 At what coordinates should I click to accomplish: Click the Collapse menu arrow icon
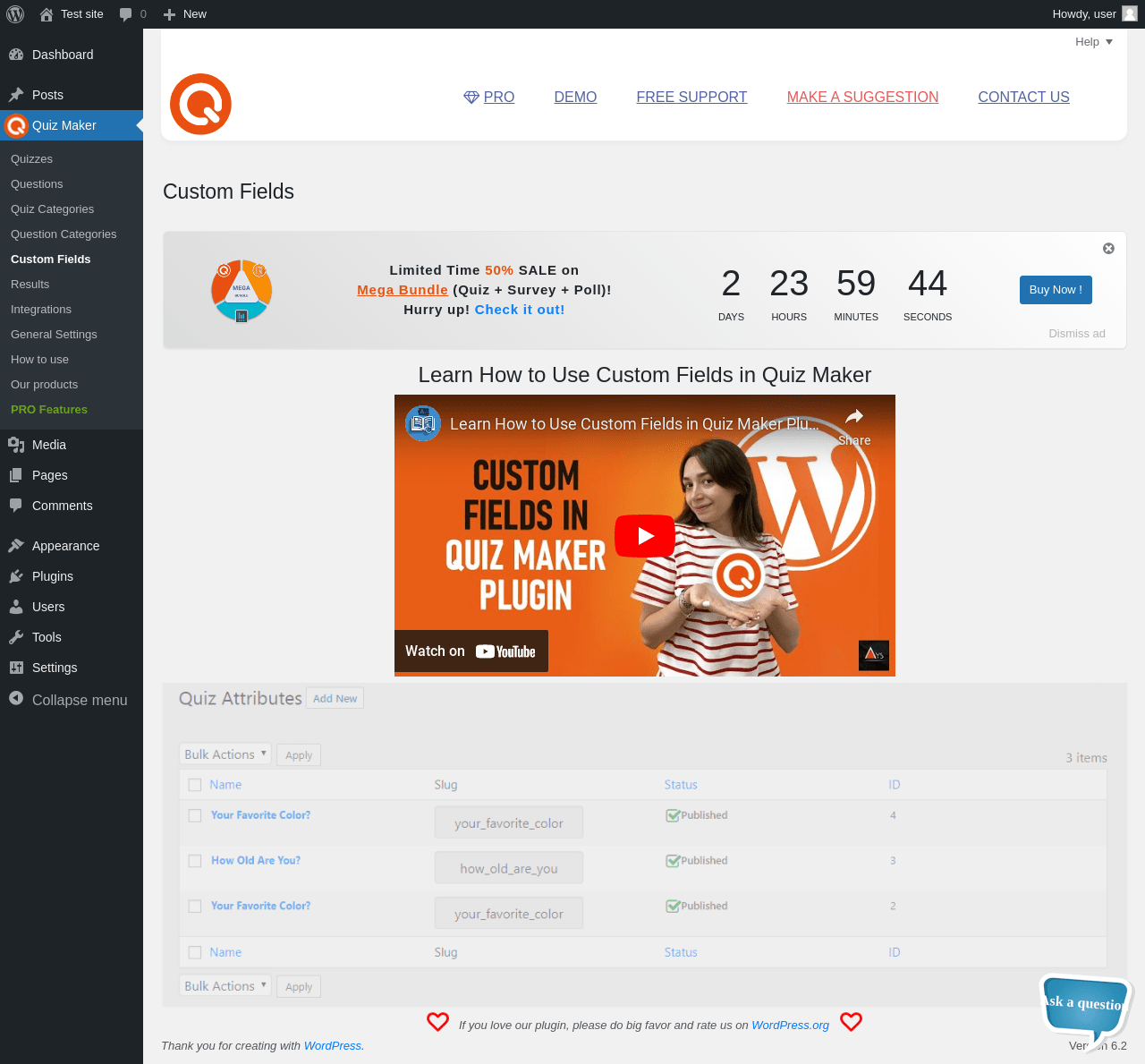16,698
